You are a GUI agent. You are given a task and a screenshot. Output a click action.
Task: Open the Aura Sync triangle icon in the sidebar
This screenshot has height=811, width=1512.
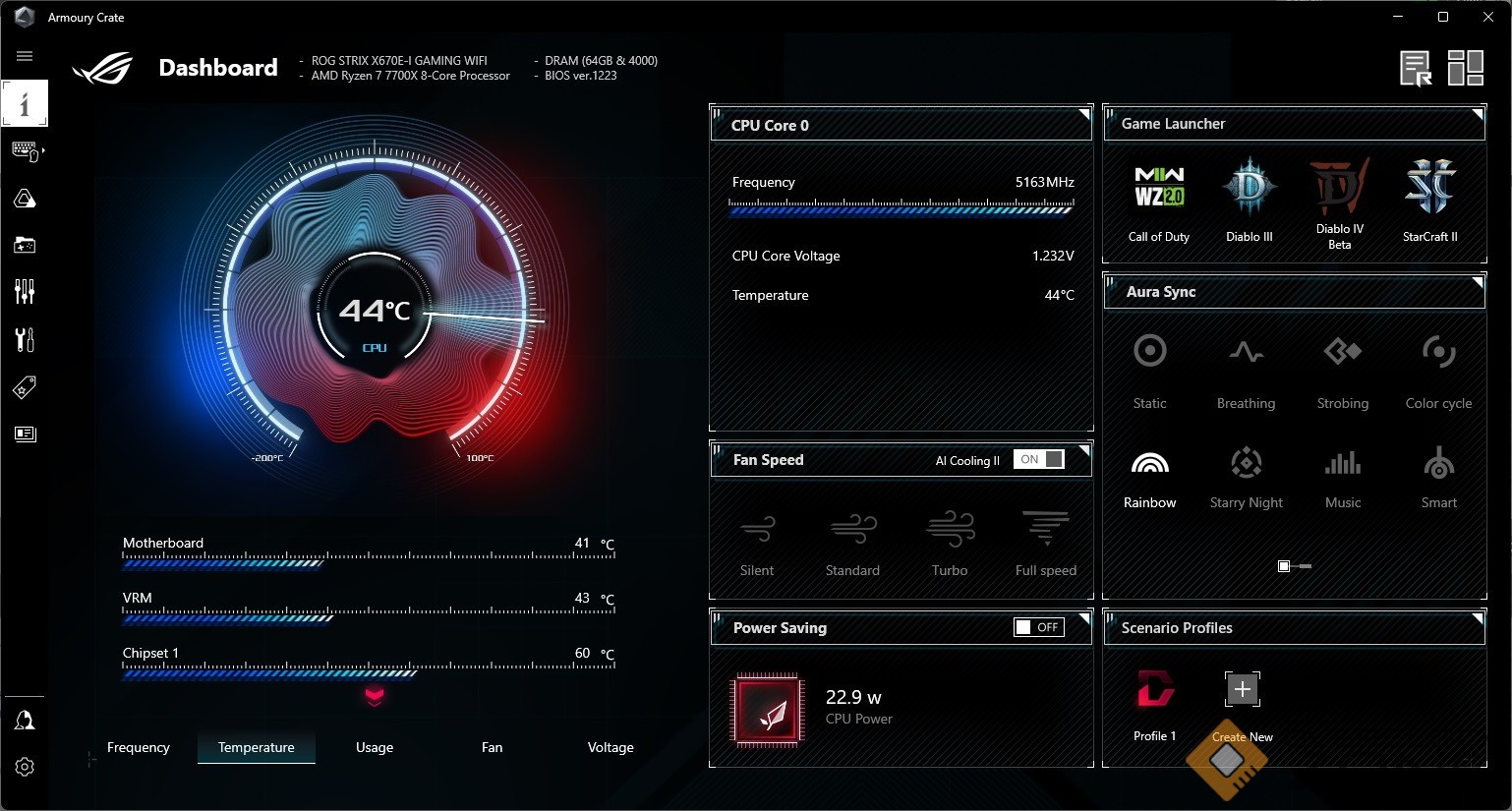click(25, 199)
